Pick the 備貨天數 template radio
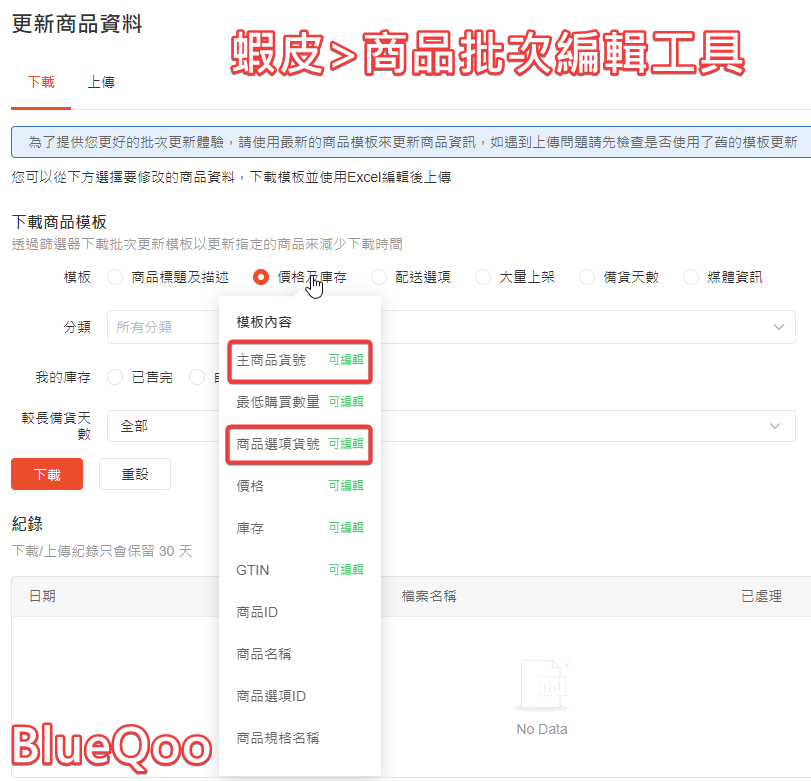This screenshot has height=781, width=811. pos(587,277)
